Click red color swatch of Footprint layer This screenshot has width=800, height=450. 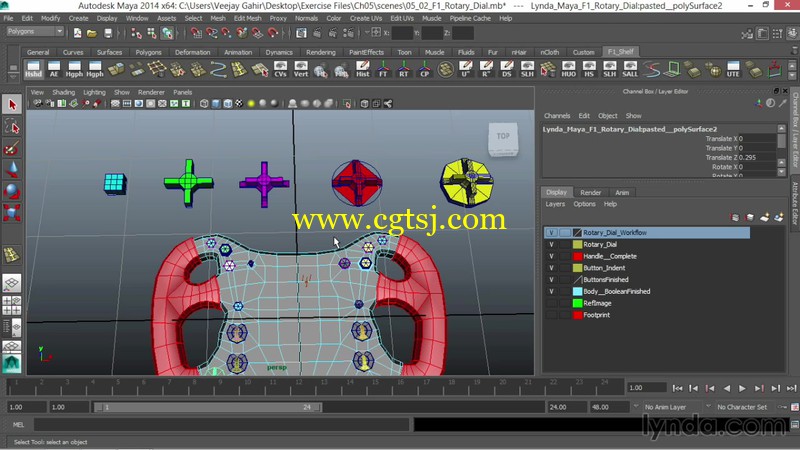(x=577, y=315)
